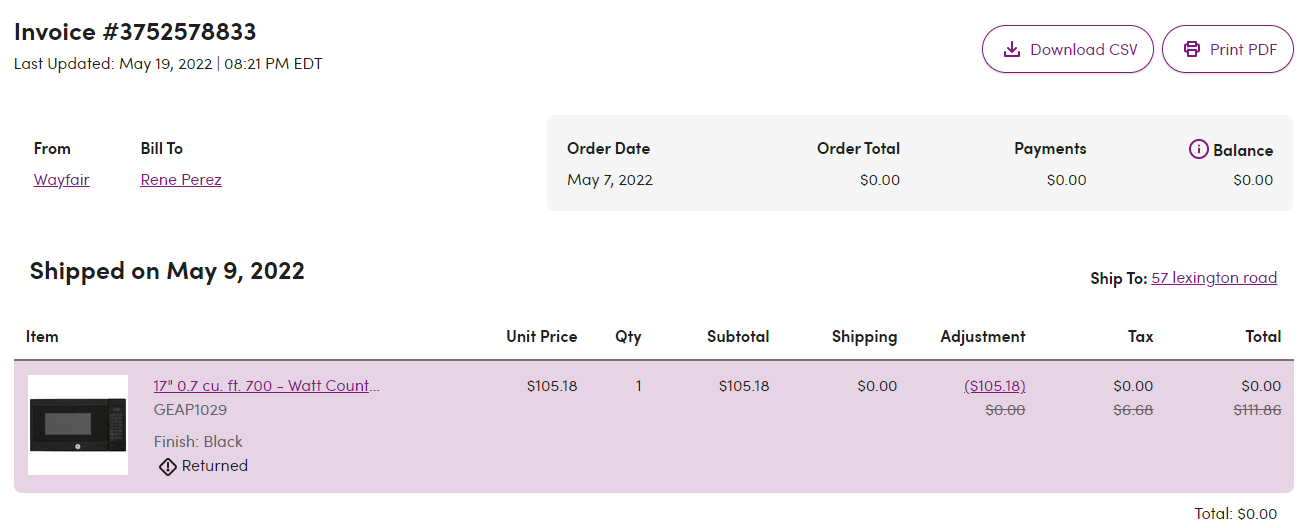Screen dimensions: 1304x528
Task: Open the Rene Perez billing link
Action: tap(181, 180)
